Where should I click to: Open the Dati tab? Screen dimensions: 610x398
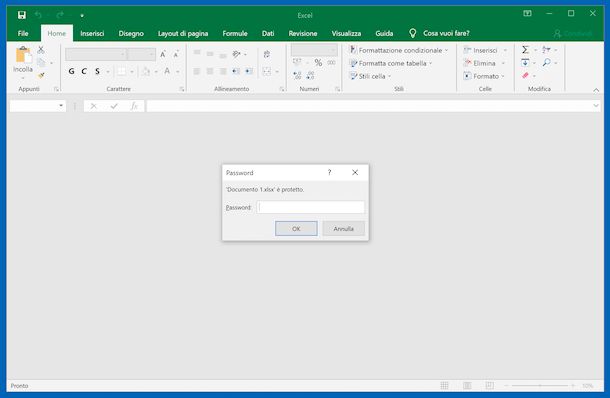coord(268,33)
